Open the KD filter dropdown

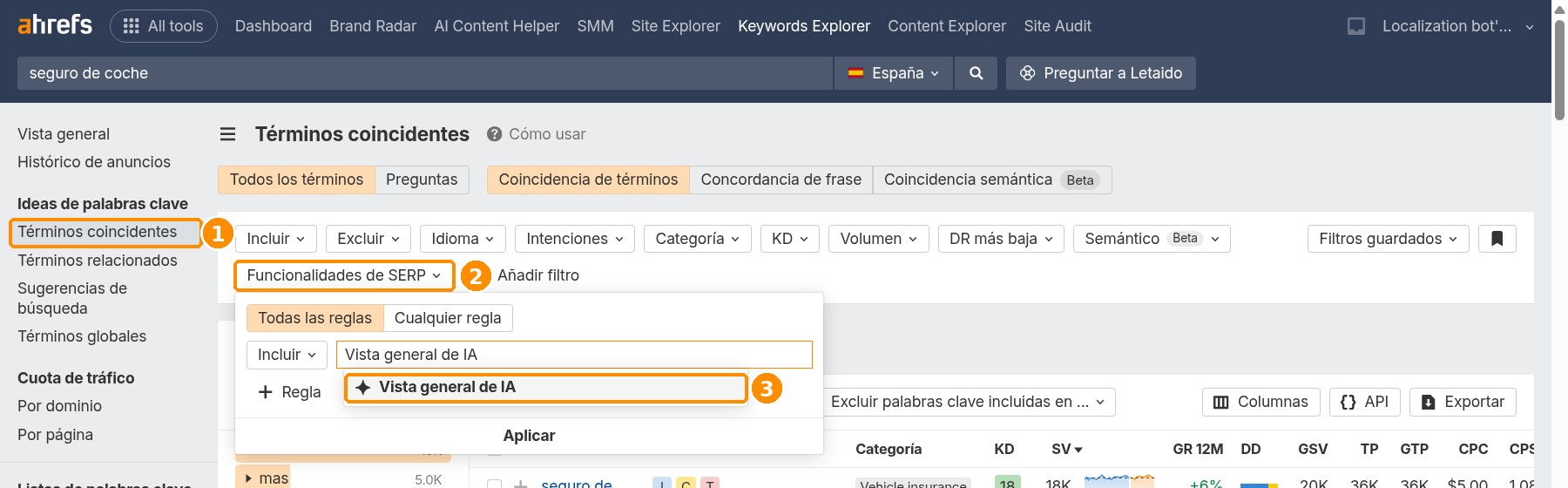click(x=790, y=239)
